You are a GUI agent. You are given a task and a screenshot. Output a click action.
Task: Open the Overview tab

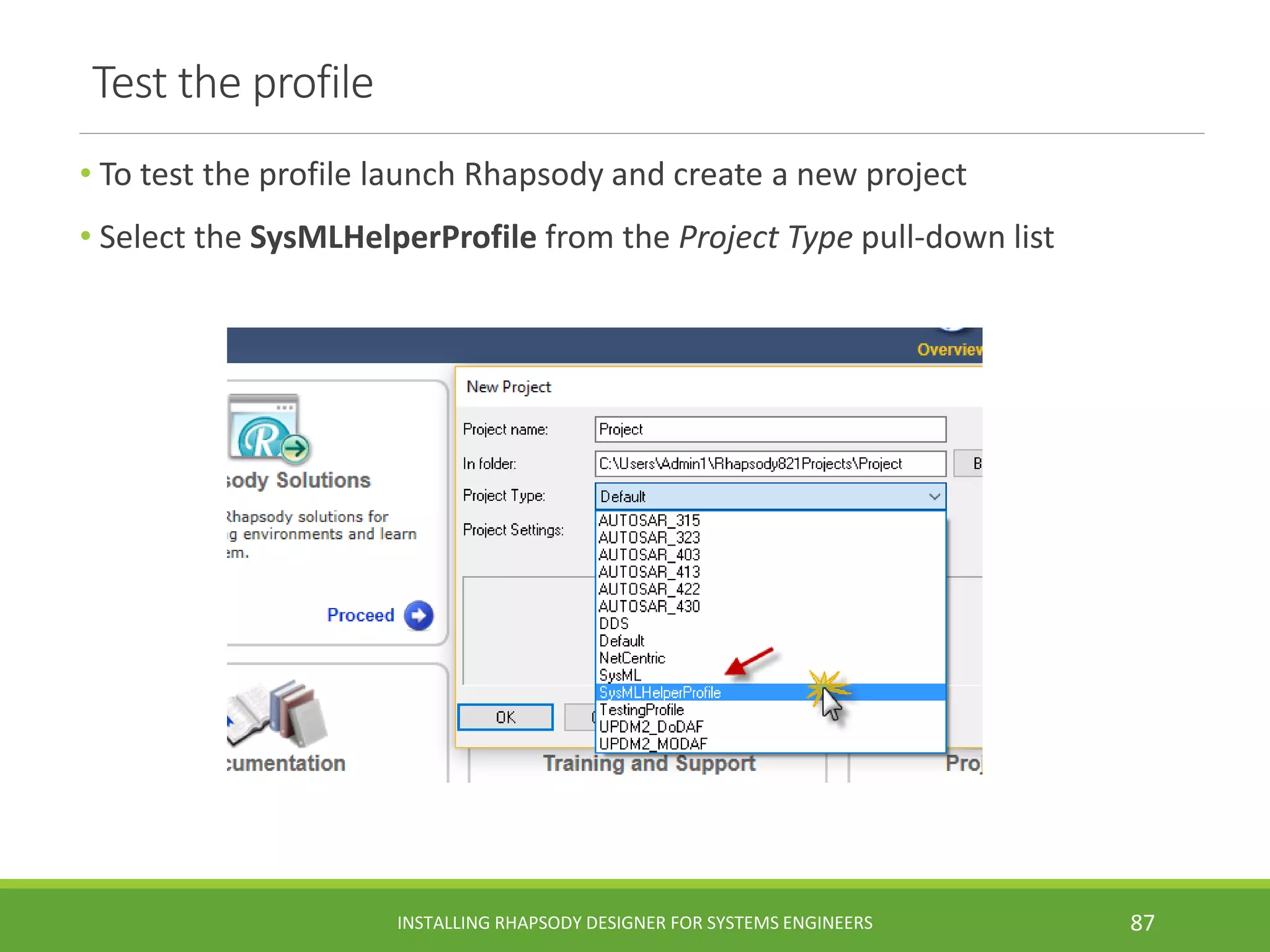[949, 350]
